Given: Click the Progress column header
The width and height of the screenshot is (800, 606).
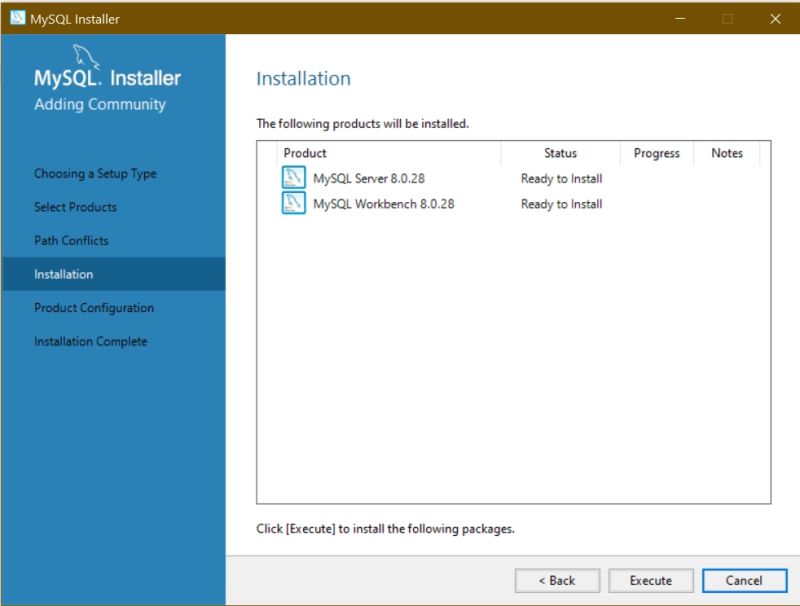Looking at the screenshot, I should pyautogui.click(x=656, y=153).
